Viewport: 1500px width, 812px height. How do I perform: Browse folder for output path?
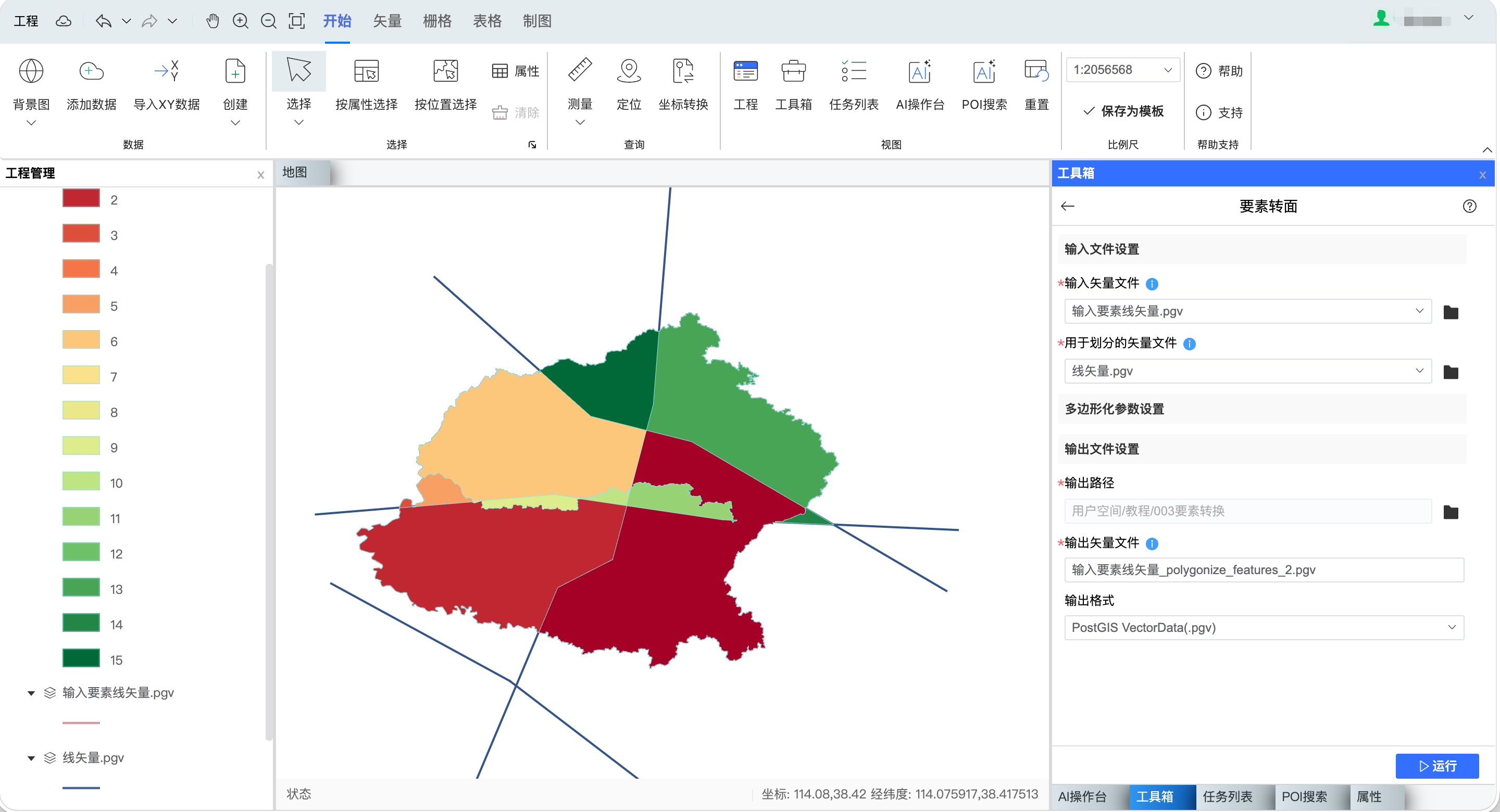(1451, 512)
